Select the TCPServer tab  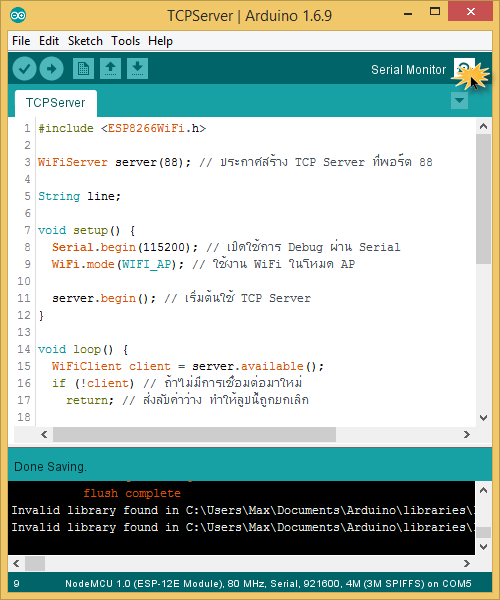tap(55, 103)
